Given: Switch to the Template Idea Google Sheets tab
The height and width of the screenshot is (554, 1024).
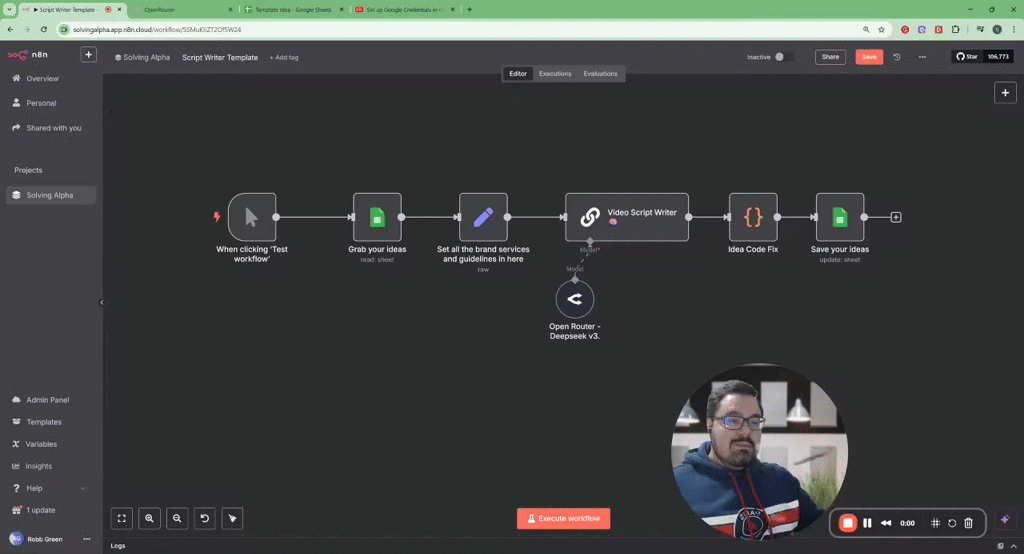Looking at the screenshot, I should (x=293, y=10).
